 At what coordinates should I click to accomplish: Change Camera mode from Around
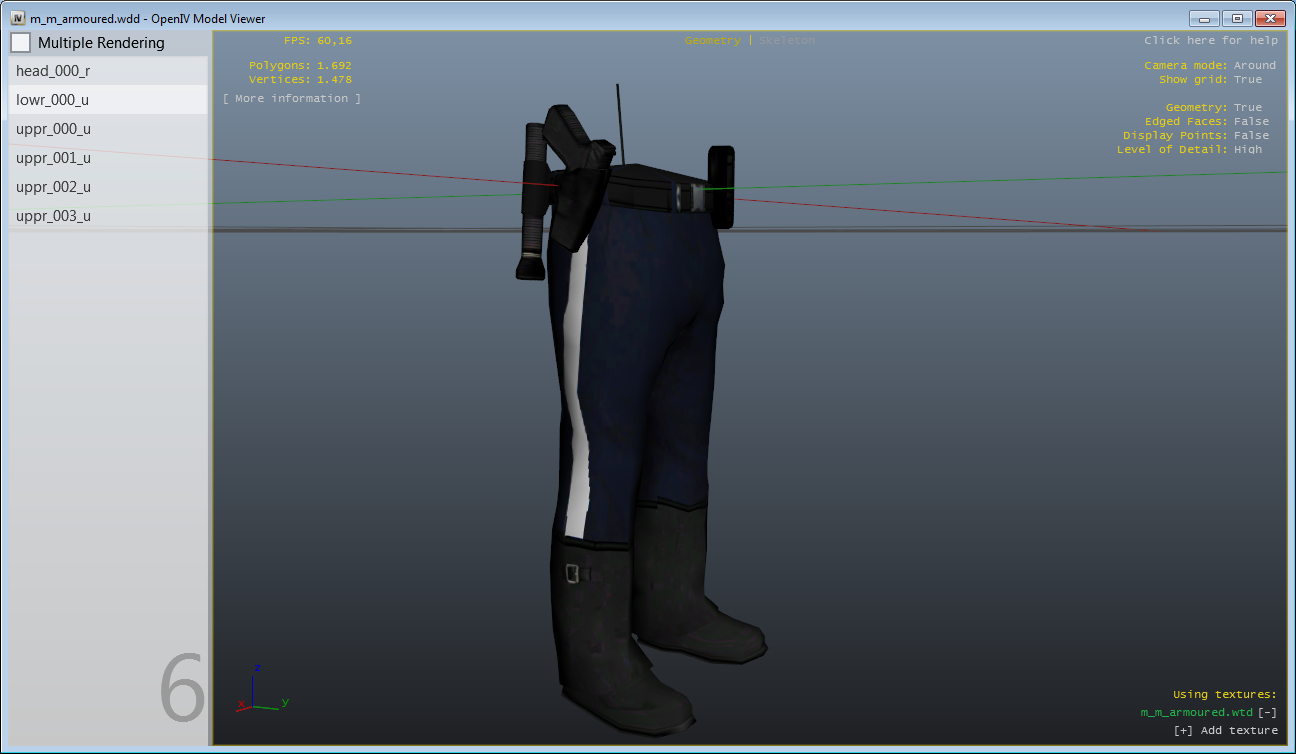(x=1254, y=65)
